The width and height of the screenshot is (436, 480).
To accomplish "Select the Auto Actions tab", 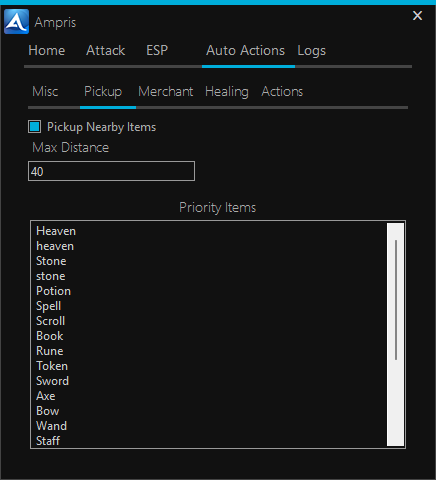I will tap(245, 50).
